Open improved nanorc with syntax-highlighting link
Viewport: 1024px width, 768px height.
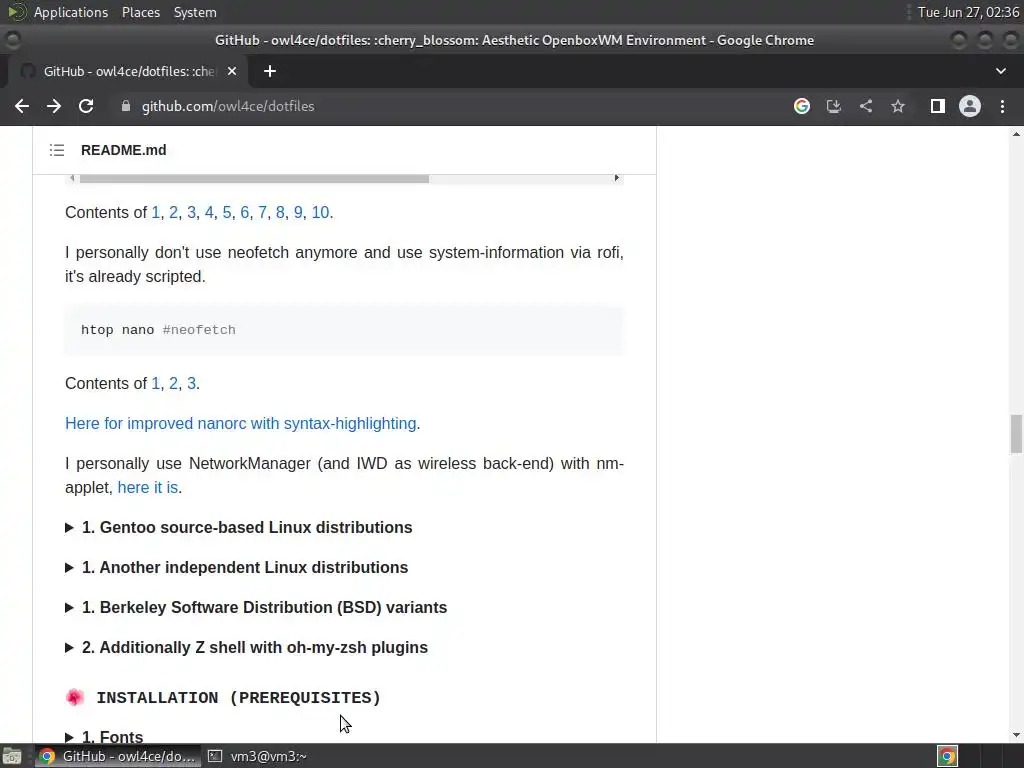coord(240,423)
